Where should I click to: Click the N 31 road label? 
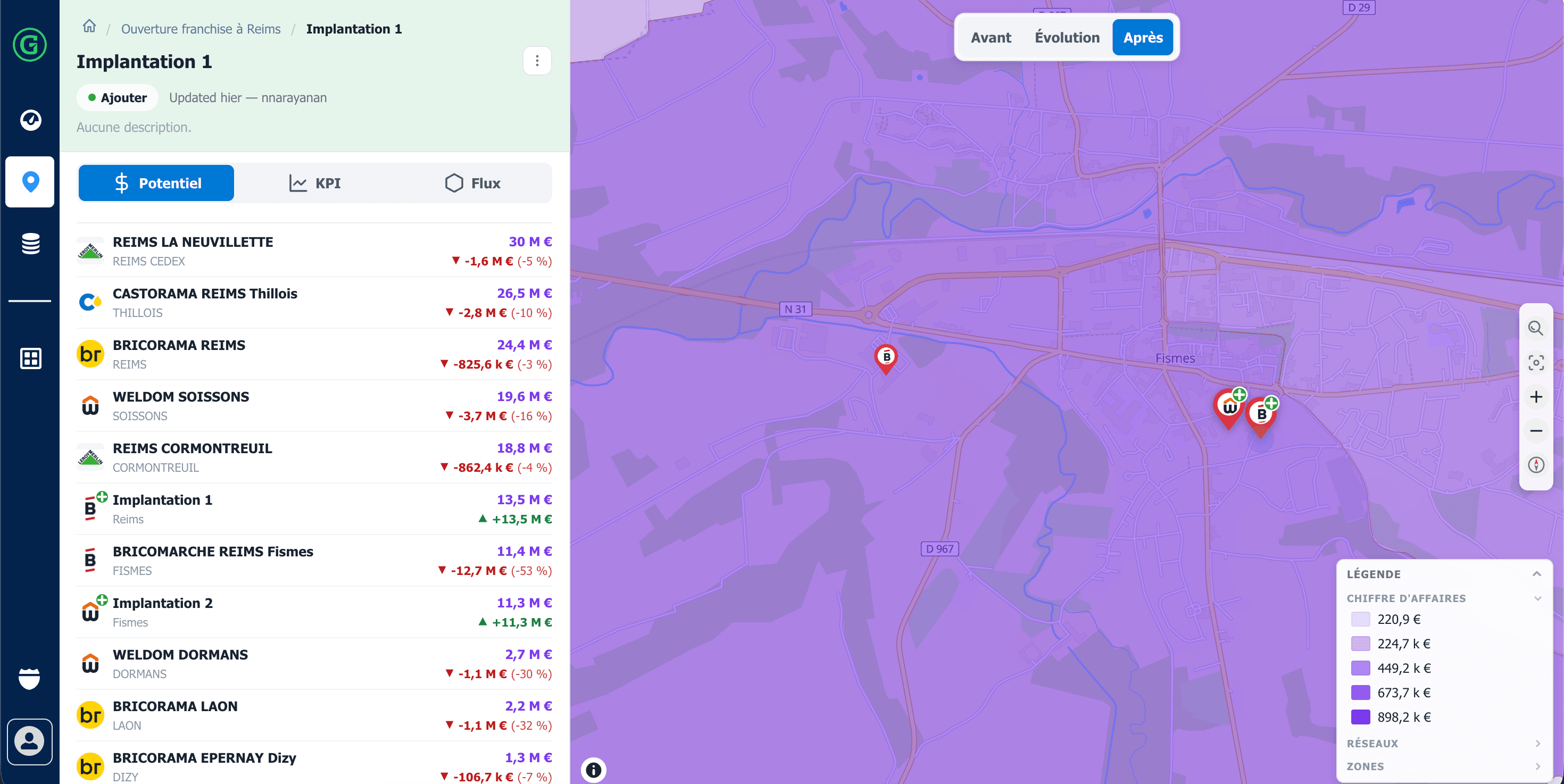click(x=795, y=309)
